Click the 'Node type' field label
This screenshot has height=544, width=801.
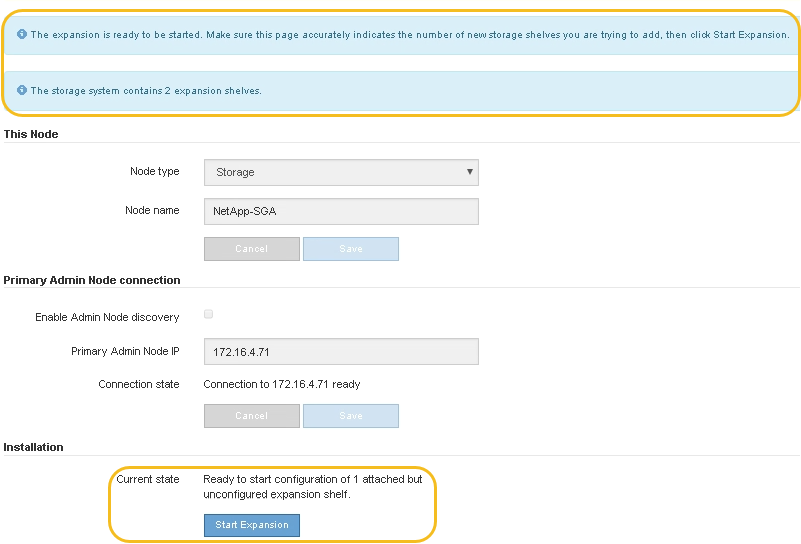[x=155, y=172]
